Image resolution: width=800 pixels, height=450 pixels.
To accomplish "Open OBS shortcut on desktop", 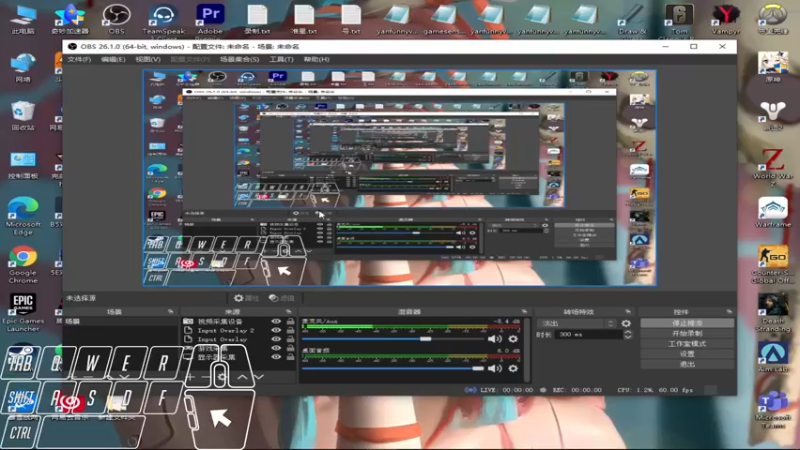I will point(116,19).
